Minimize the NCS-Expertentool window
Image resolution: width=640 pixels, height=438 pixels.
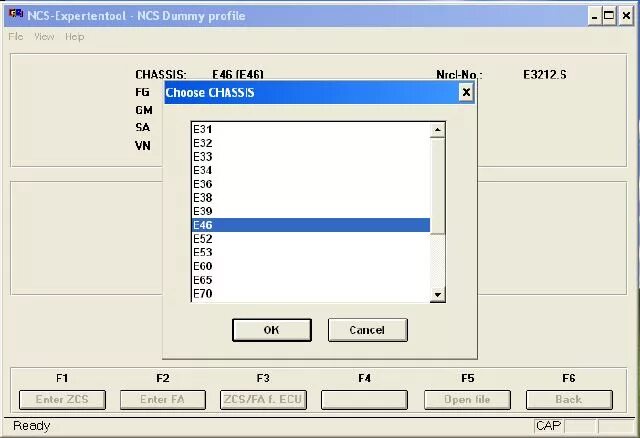pyautogui.click(x=594, y=16)
